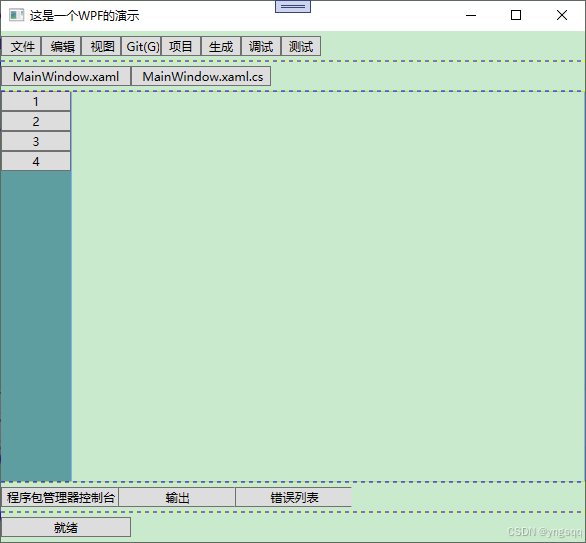The height and width of the screenshot is (543, 586).
Task: Close the WPF demo window
Action: point(562,15)
